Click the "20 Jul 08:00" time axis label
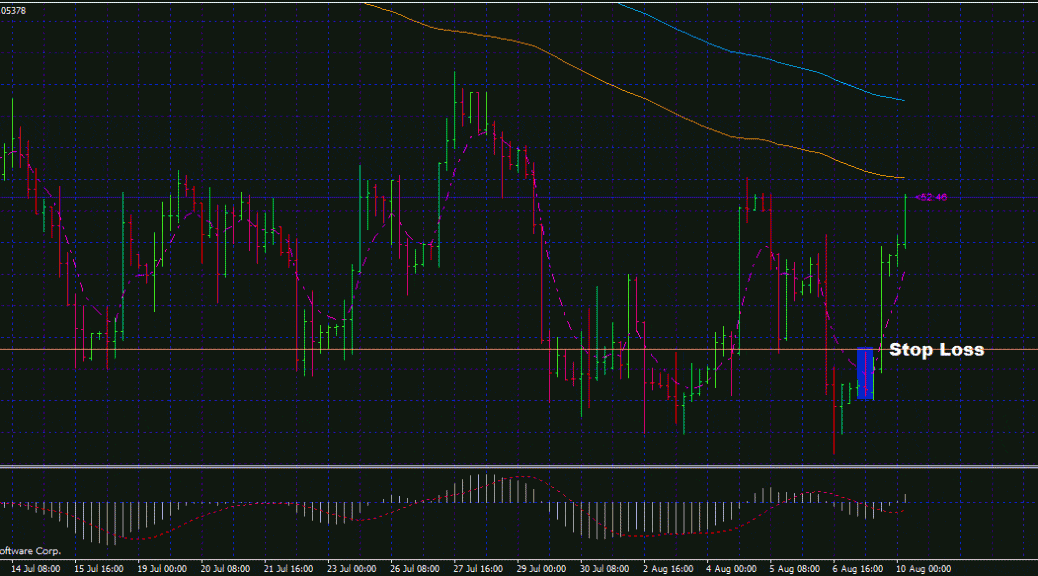Viewport: 1038px width, 576px height. click(x=225, y=569)
